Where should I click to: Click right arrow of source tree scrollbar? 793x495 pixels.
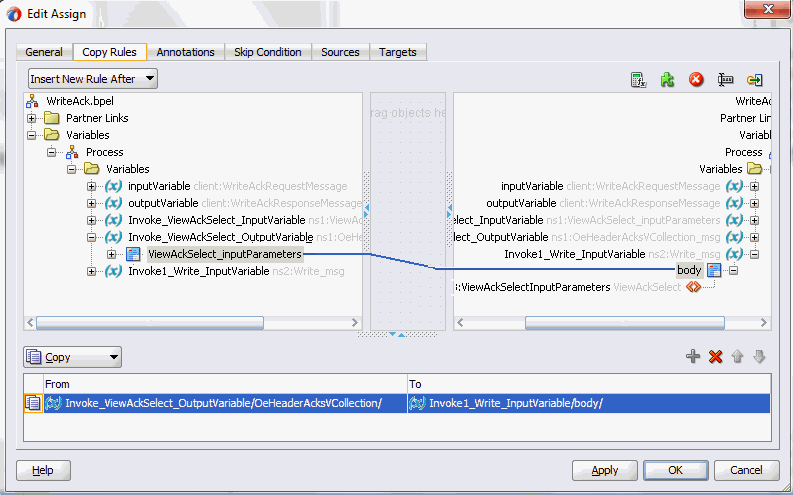pyautogui.click(x=355, y=323)
